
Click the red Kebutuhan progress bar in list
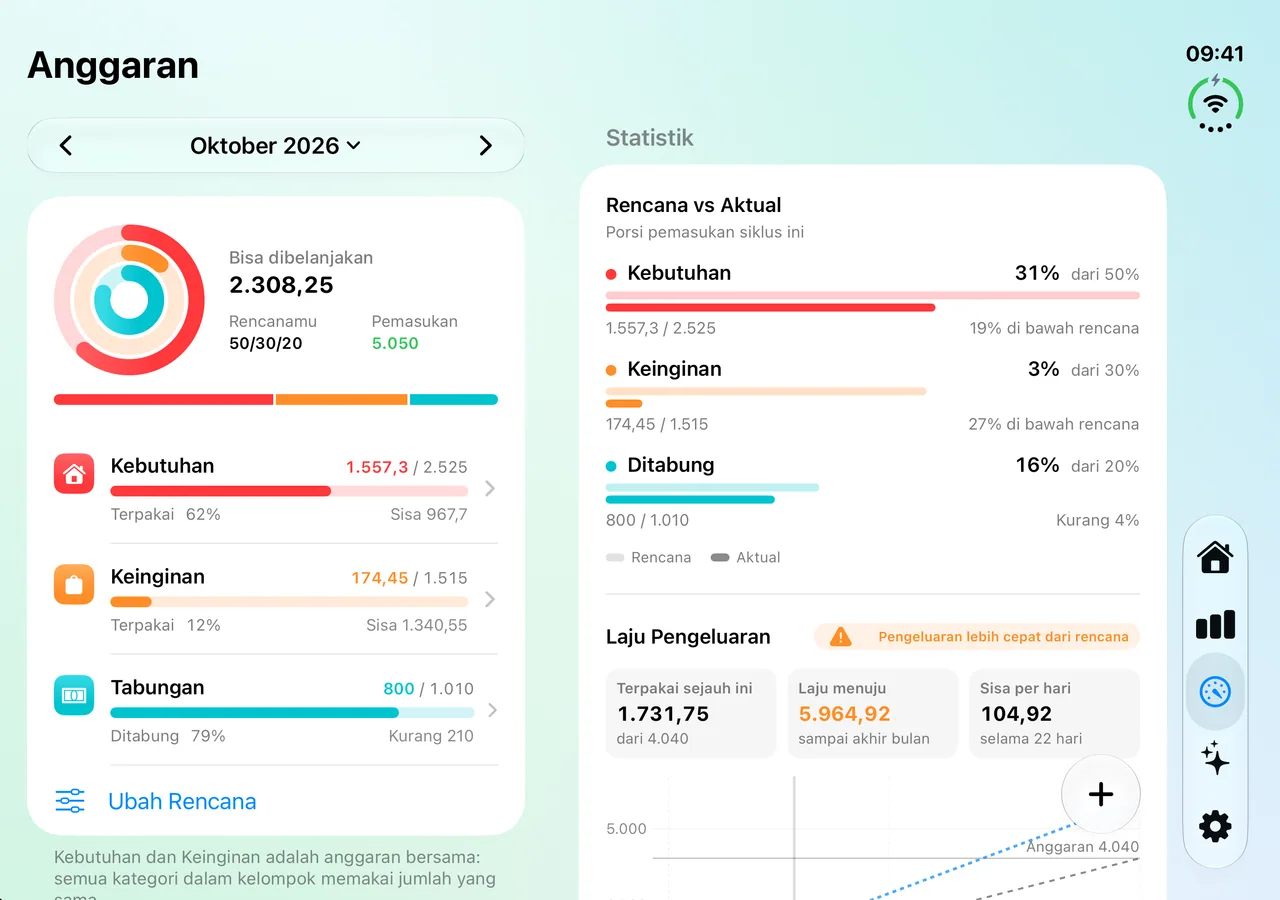tap(289, 491)
